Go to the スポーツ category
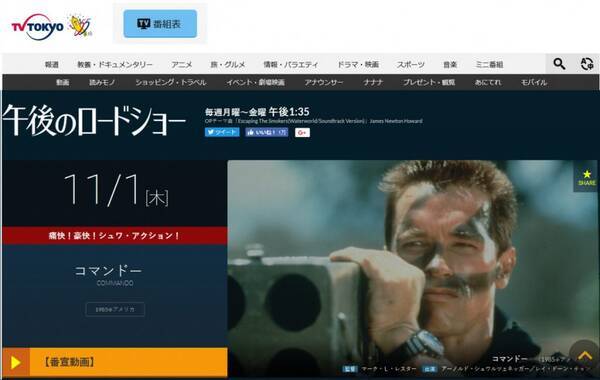 [411, 65]
